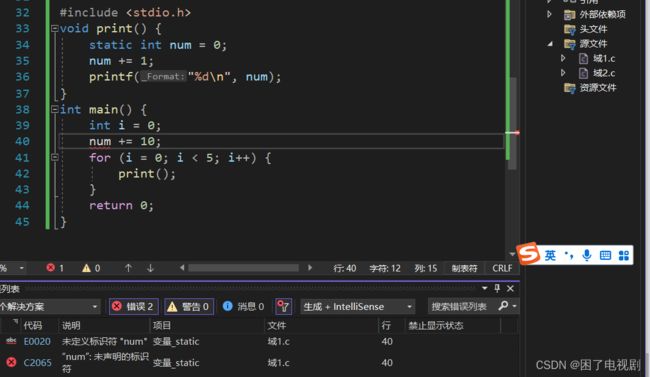Pin the error list panel with the pushpin icon
Viewport: 650px width, 377px height.
(x=497, y=288)
